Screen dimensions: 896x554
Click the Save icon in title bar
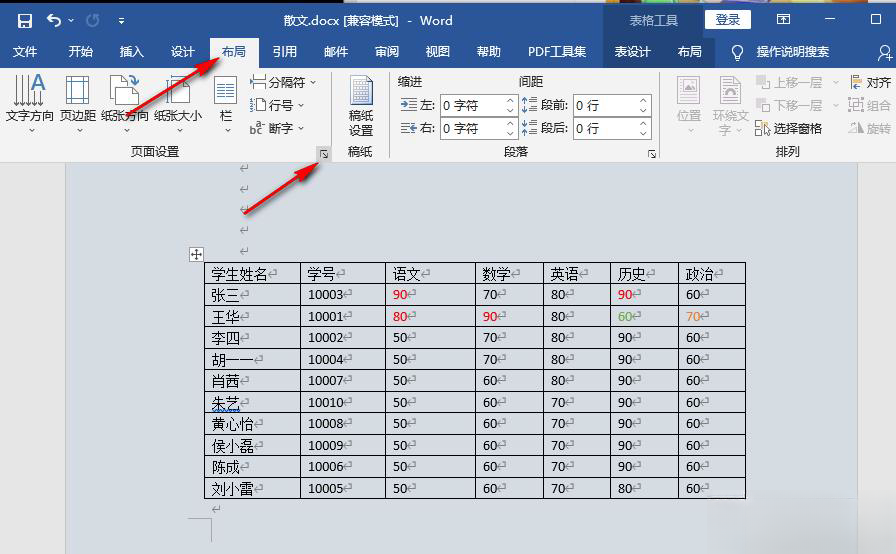tap(25, 21)
